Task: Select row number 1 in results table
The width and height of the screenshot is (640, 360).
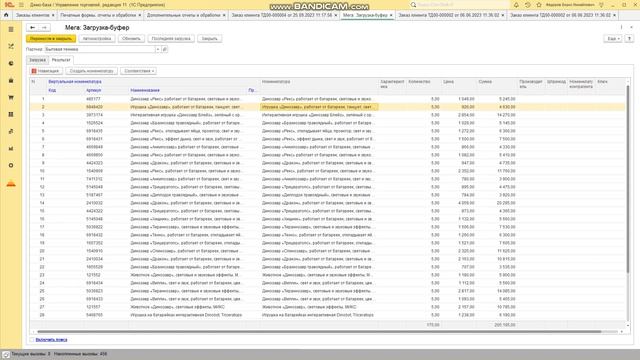Action: pos(327,99)
